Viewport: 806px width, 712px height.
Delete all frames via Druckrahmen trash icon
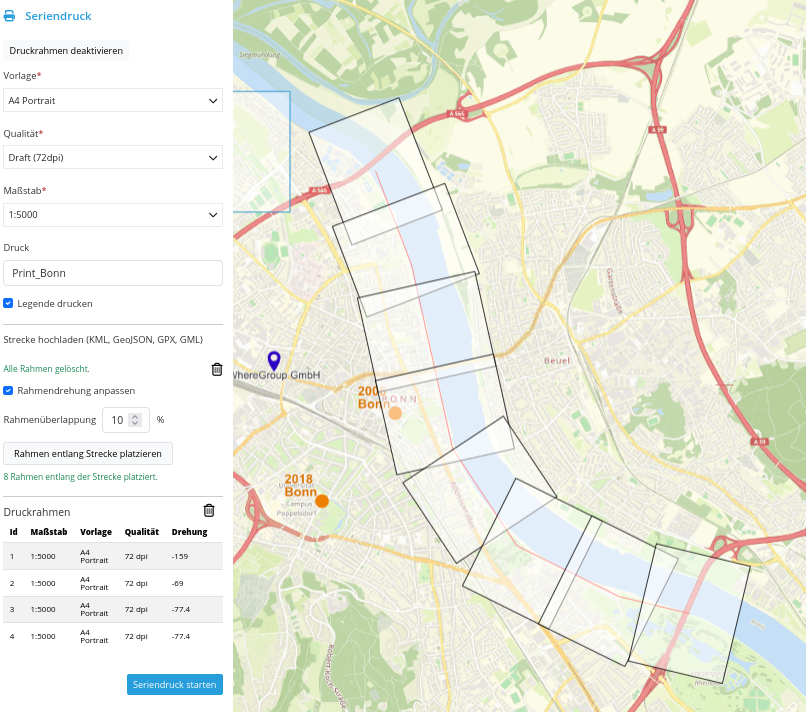(209, 510)
